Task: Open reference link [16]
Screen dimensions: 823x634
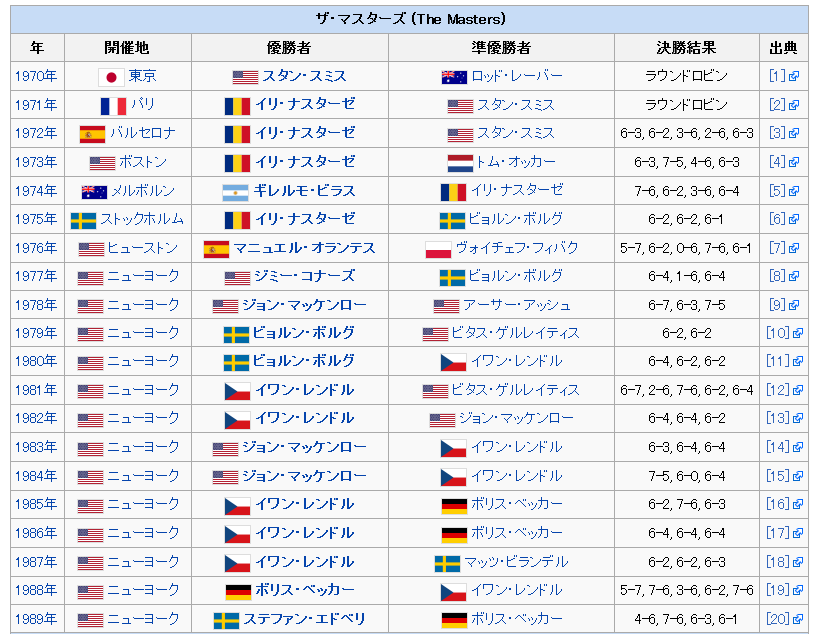Action: tap(778, 505)
